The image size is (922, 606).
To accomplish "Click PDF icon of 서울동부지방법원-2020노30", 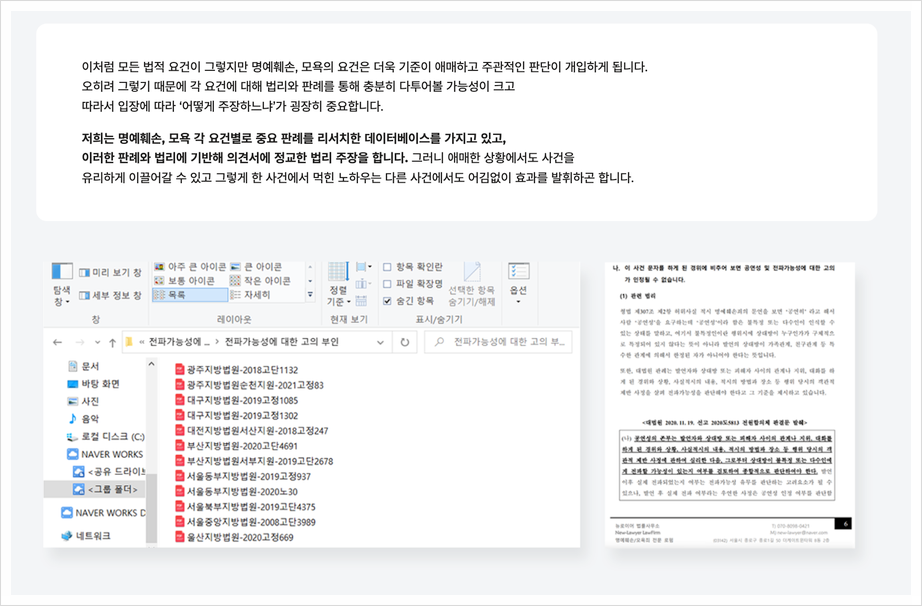I will (180, 491).
